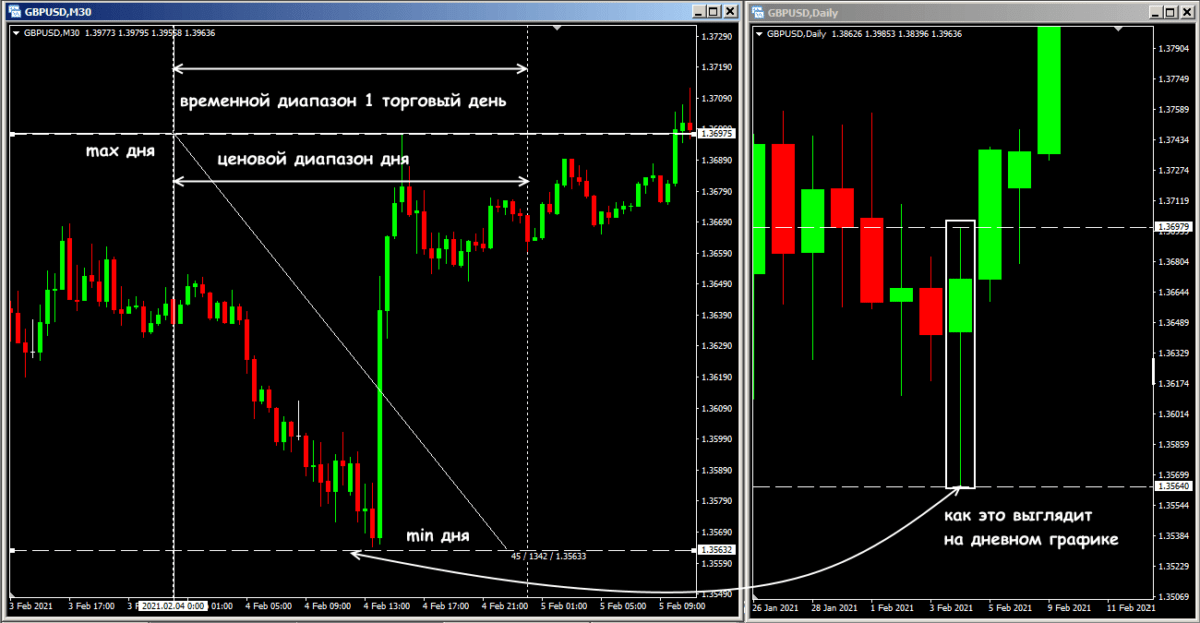1200x623 pixels.
Task: Expand the GBPUSD,M30 symbol info arrow
Action: pos(15,33)
